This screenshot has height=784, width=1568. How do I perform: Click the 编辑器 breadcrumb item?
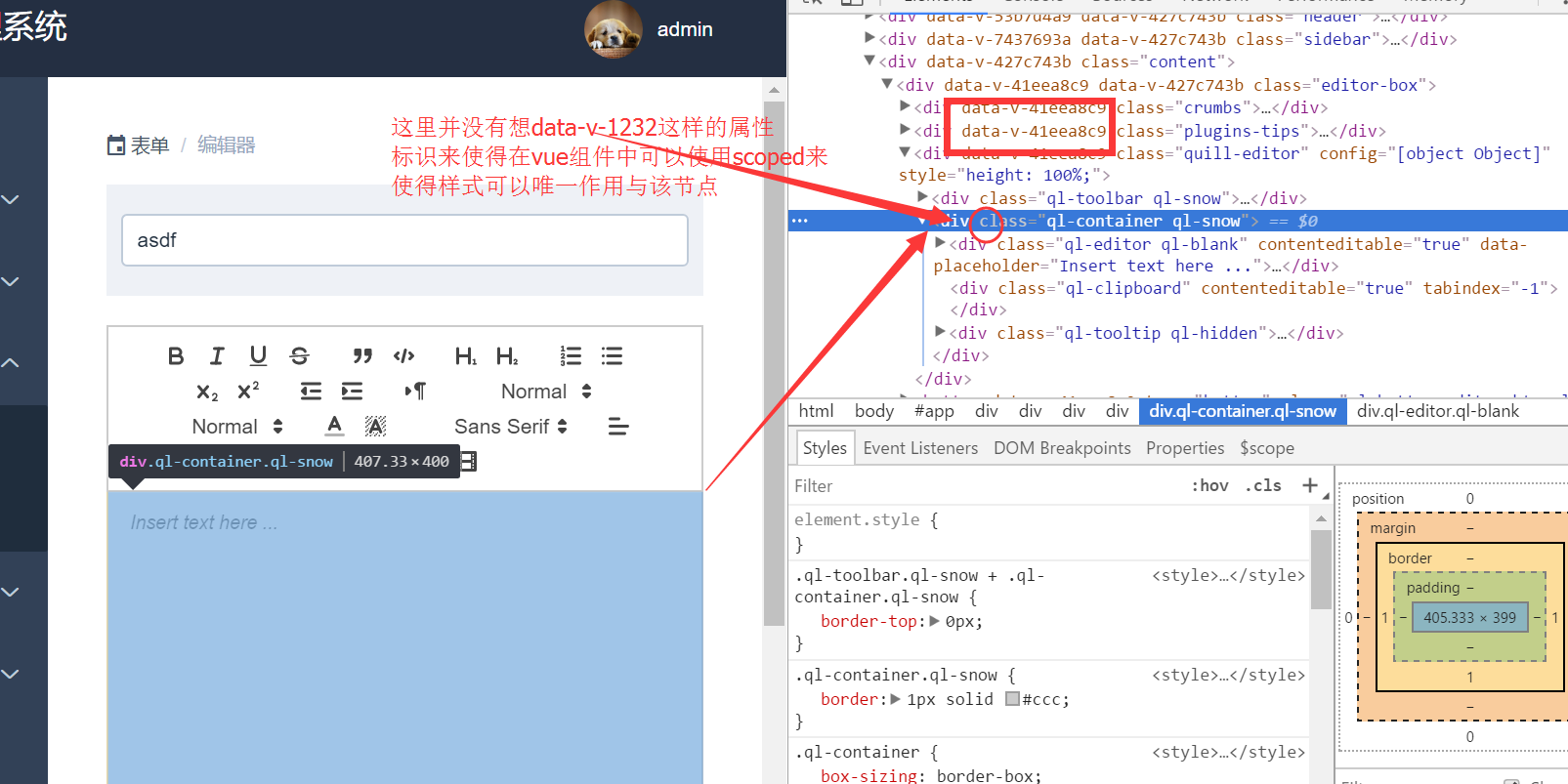(x=226, y=145)
